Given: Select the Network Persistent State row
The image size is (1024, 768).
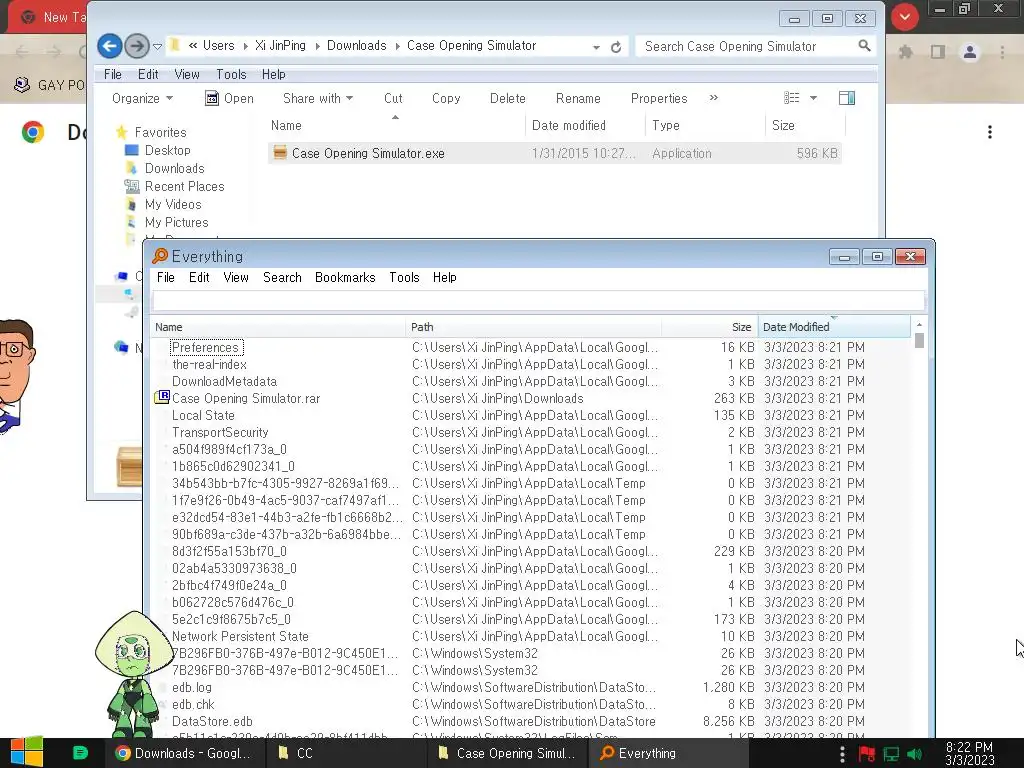Looking at the screenshot, I should [x=531, y=636].
